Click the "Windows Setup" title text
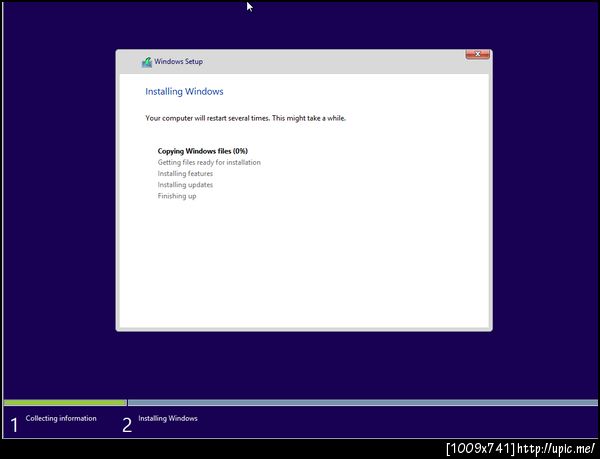The height and width of the screenshot is (459, 600). 178,62
